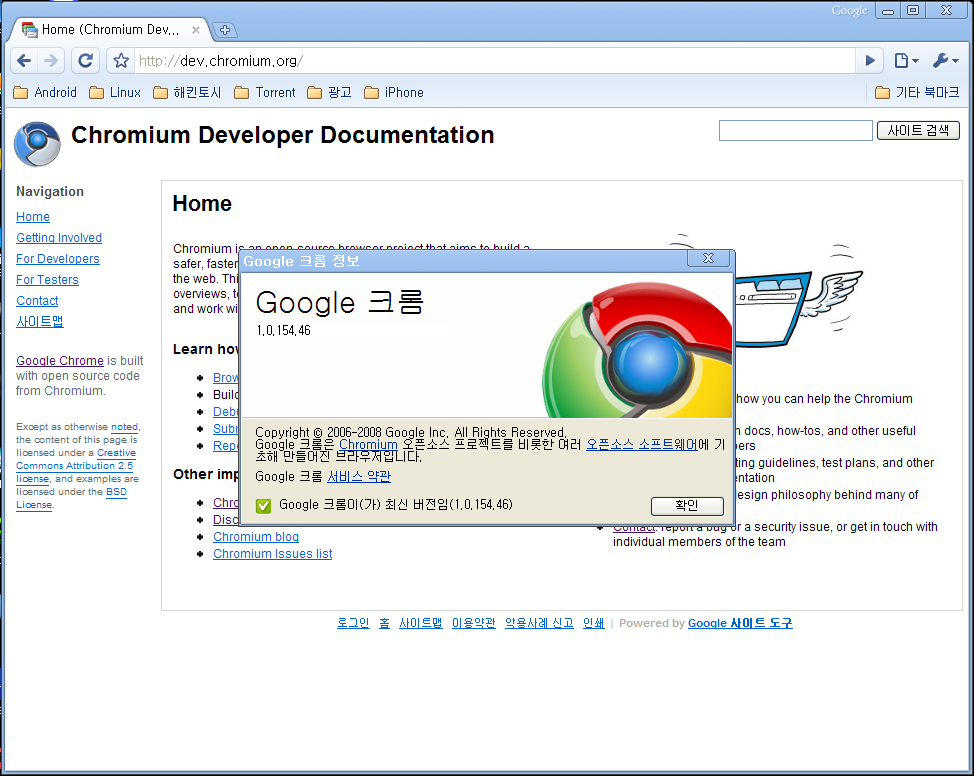Click the version text 1.0.154.46
This screenshot has width=974, height=776.
point(283,331)
